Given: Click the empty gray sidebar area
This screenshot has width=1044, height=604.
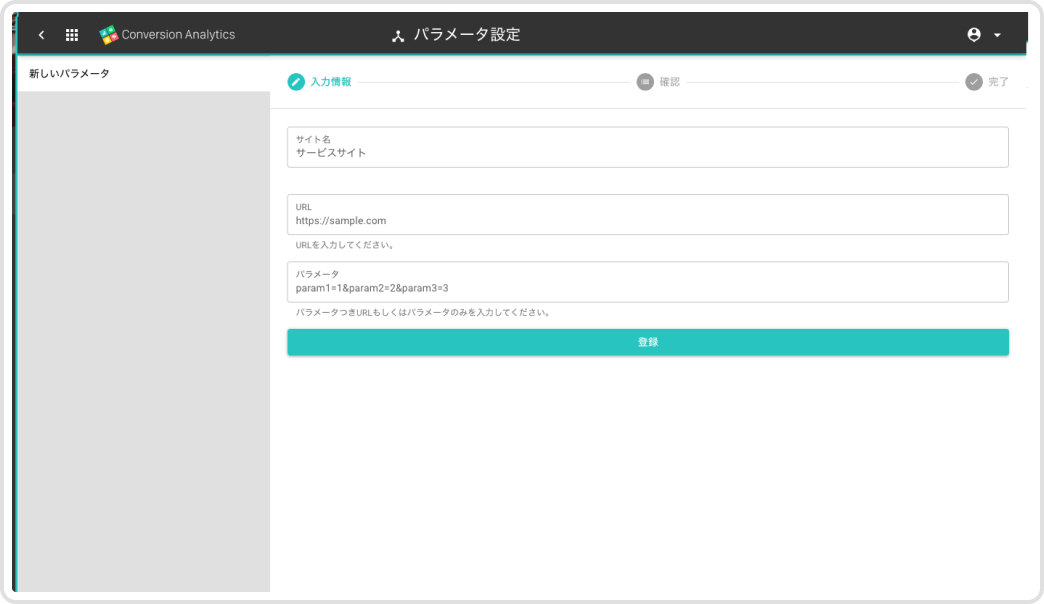Looking at the screenshot, I should point(143,340).
